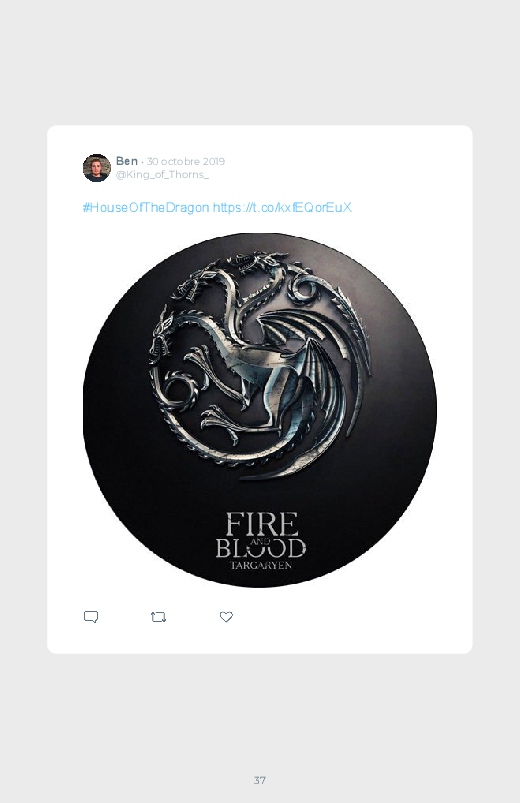This screenshot has width=520, height=803.
Task: Click the reply speech bubble icon
Action: click(x=91, y=617)
